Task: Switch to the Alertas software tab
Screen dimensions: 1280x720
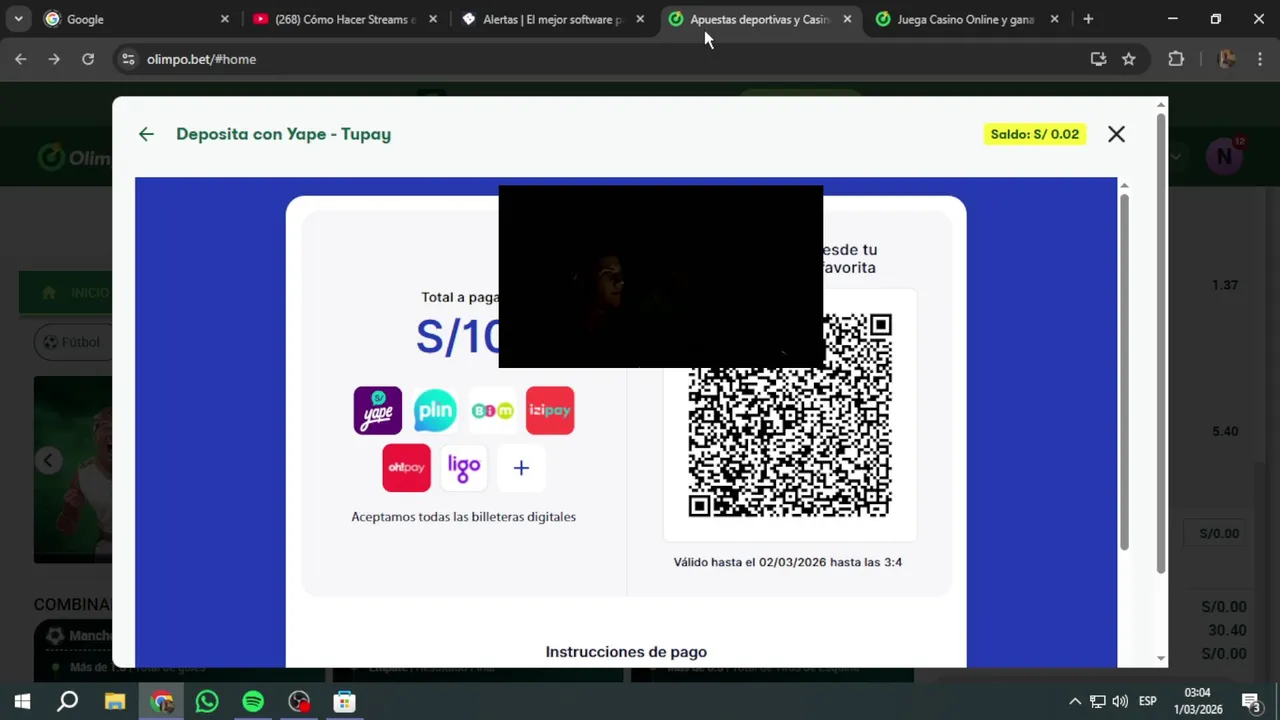Action: click(553, 19)
